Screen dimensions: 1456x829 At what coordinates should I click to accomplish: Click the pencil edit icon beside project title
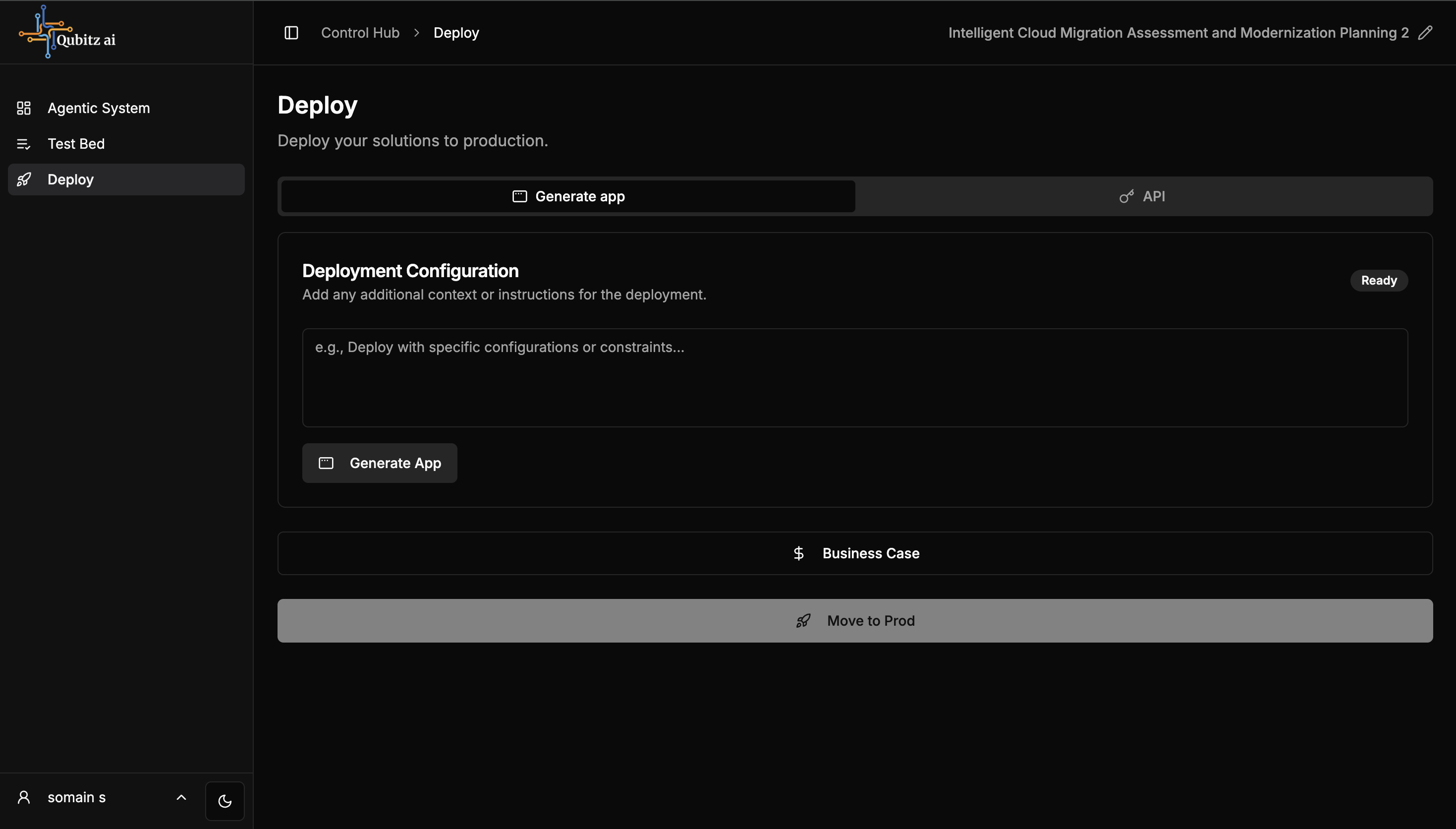[x=1425, y=33]
